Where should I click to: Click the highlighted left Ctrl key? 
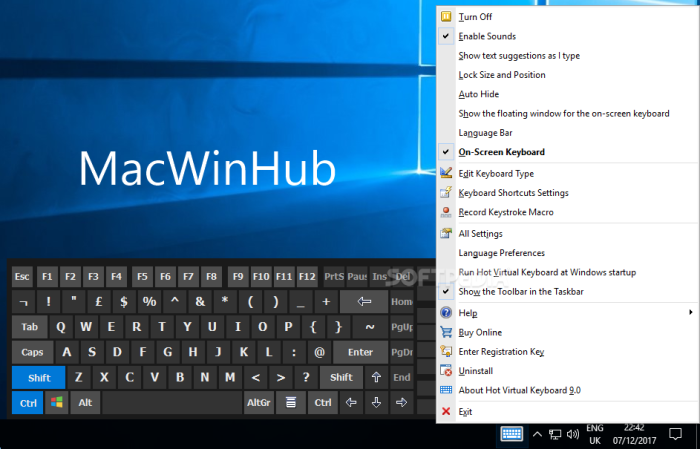(x=28, y=403)
